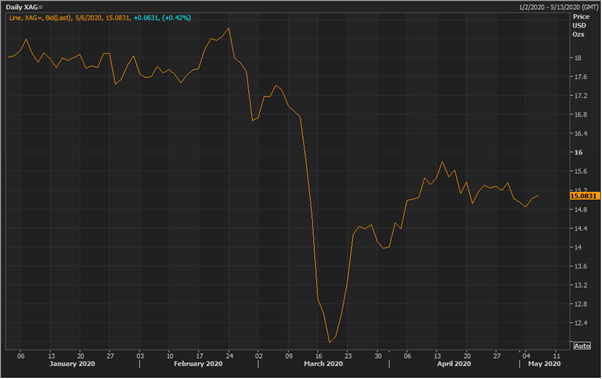Click the Auto scale button
The width and height of the screenshot is (602, 379).
582,346
